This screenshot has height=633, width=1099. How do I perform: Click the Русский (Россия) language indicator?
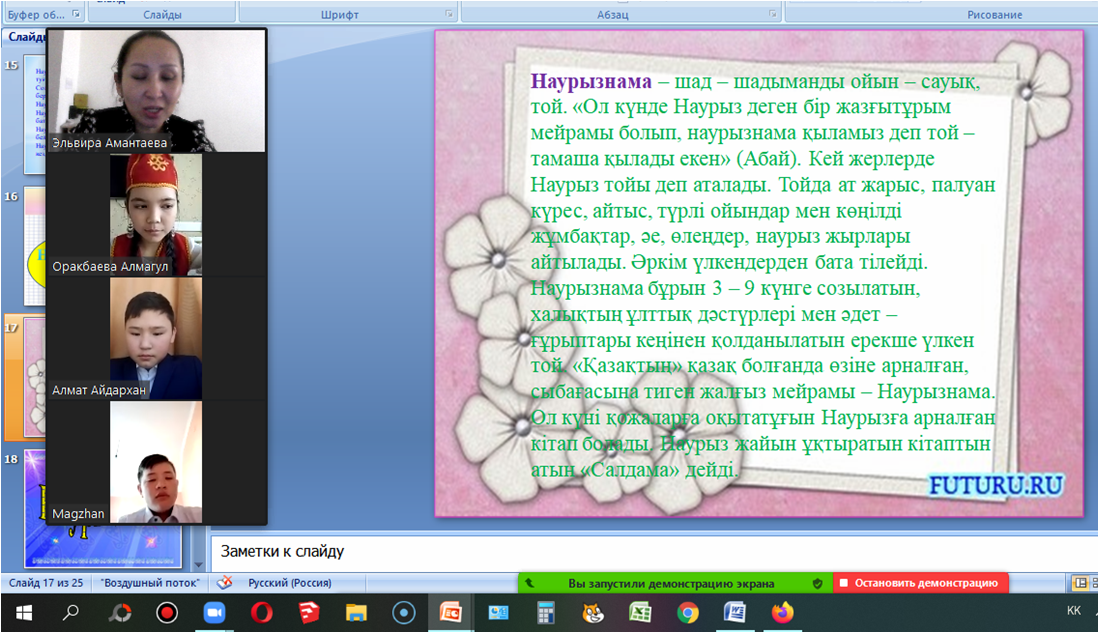289,582
